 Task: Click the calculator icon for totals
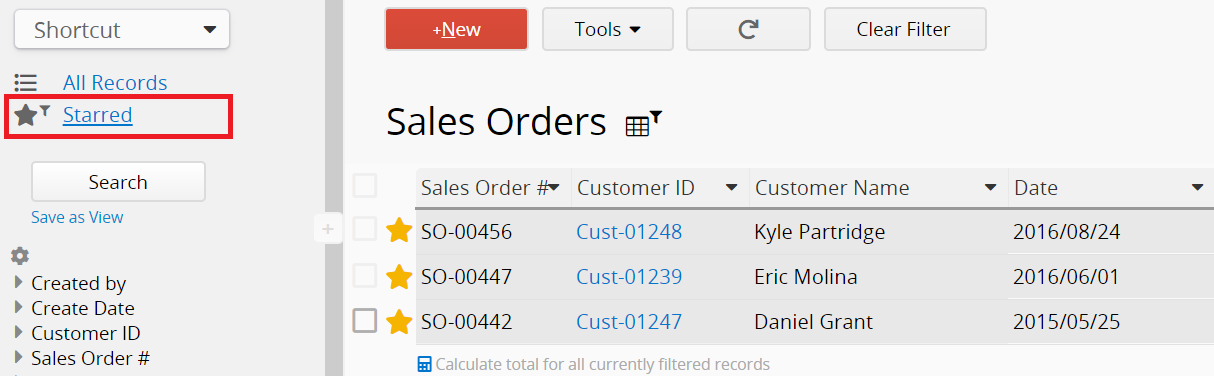(x=425, y=364)
